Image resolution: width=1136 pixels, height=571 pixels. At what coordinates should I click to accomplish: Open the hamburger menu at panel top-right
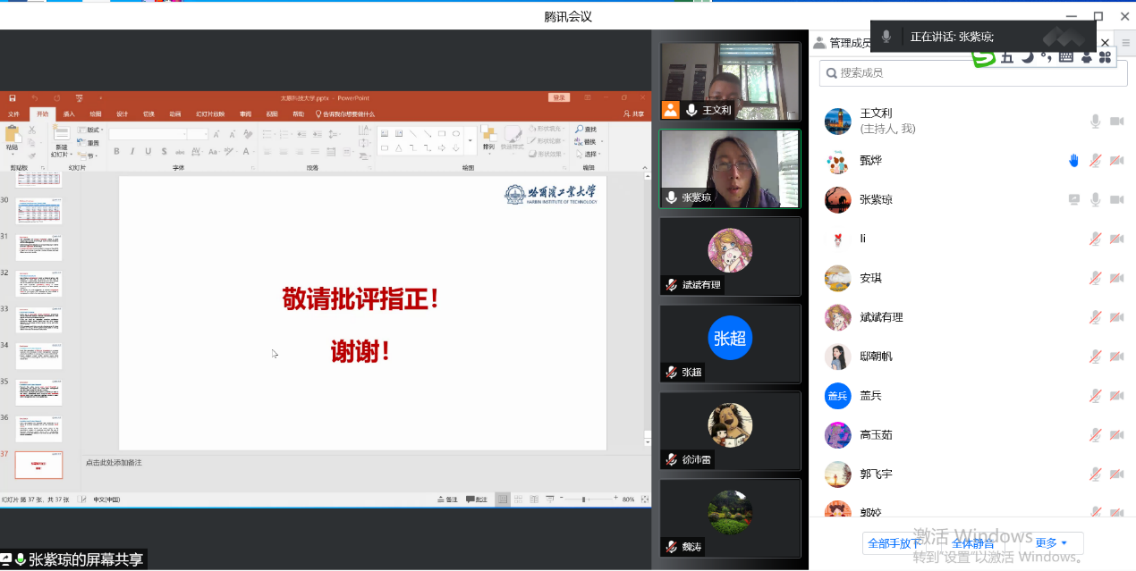[1125, 43]
